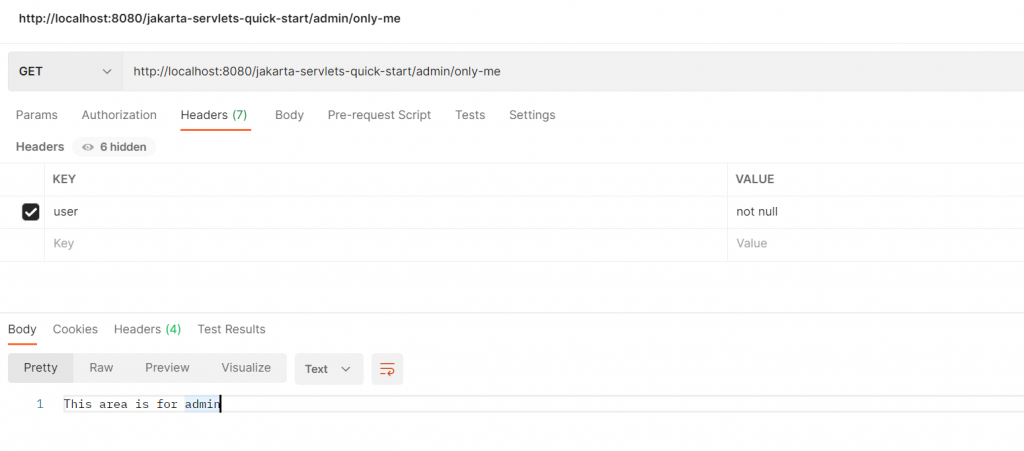
Task: Click the response text 'This area is for admin'
Action: pyautogui.click(x=142, y=405)
